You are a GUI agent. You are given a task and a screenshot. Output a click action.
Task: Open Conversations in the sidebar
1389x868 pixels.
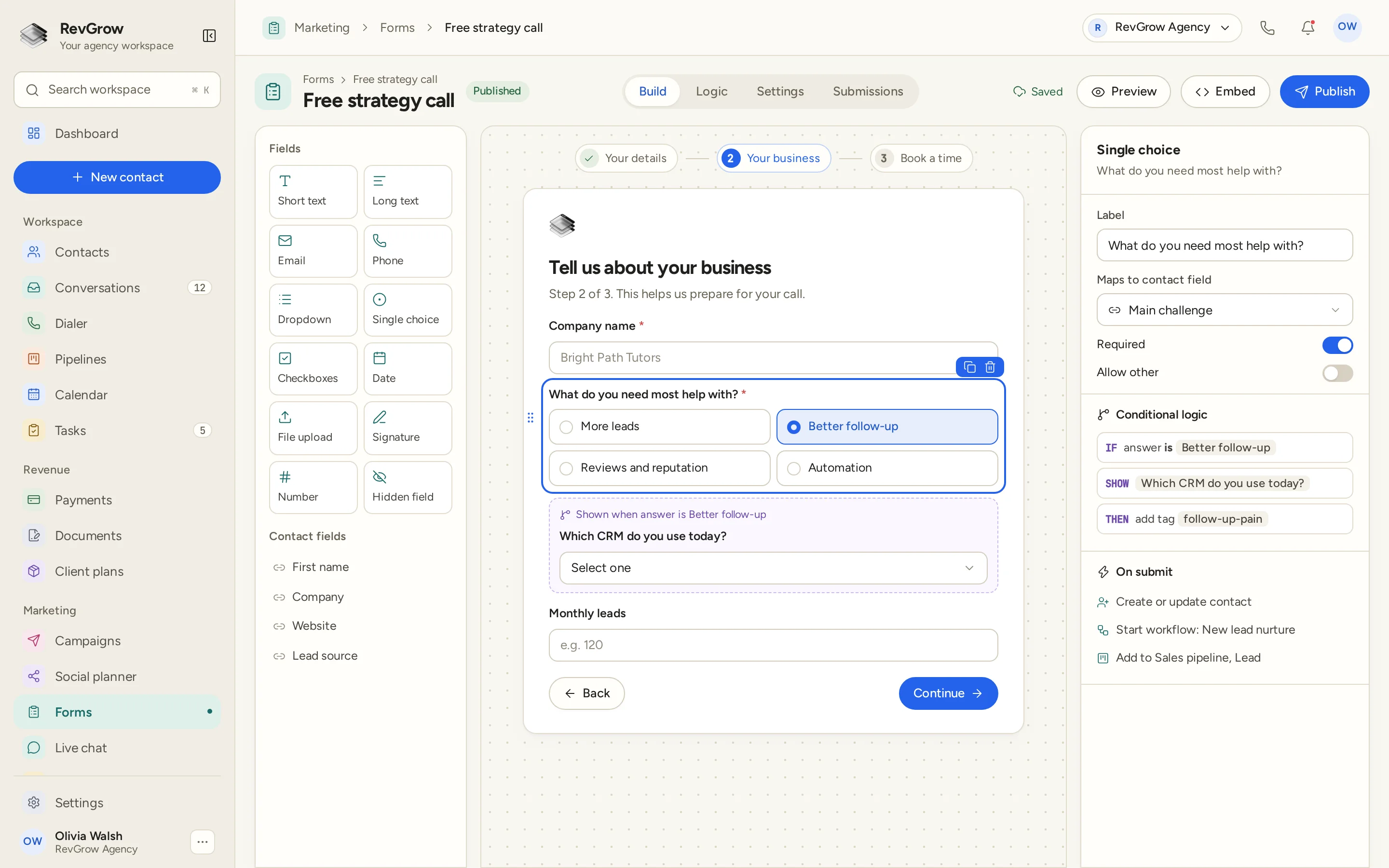[117, 287]
